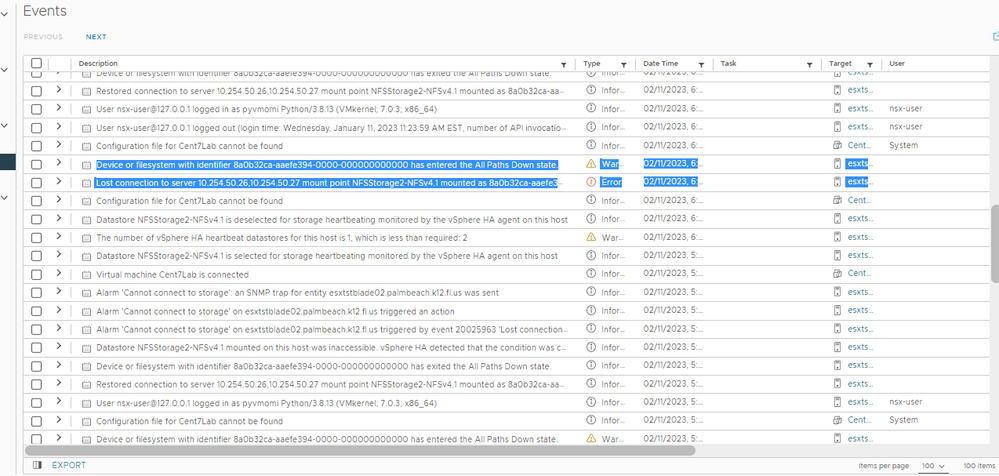Click the pop-out icon at top right
The image size is (999, 476).
coord(994,37)
